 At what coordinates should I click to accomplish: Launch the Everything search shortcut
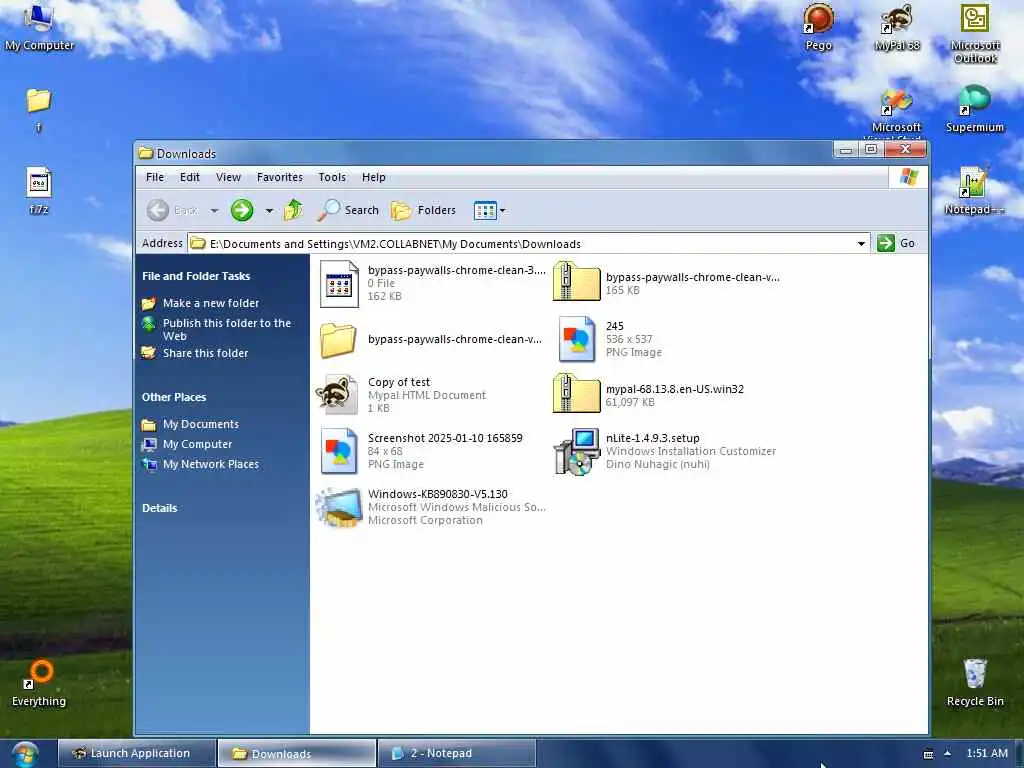39,683
